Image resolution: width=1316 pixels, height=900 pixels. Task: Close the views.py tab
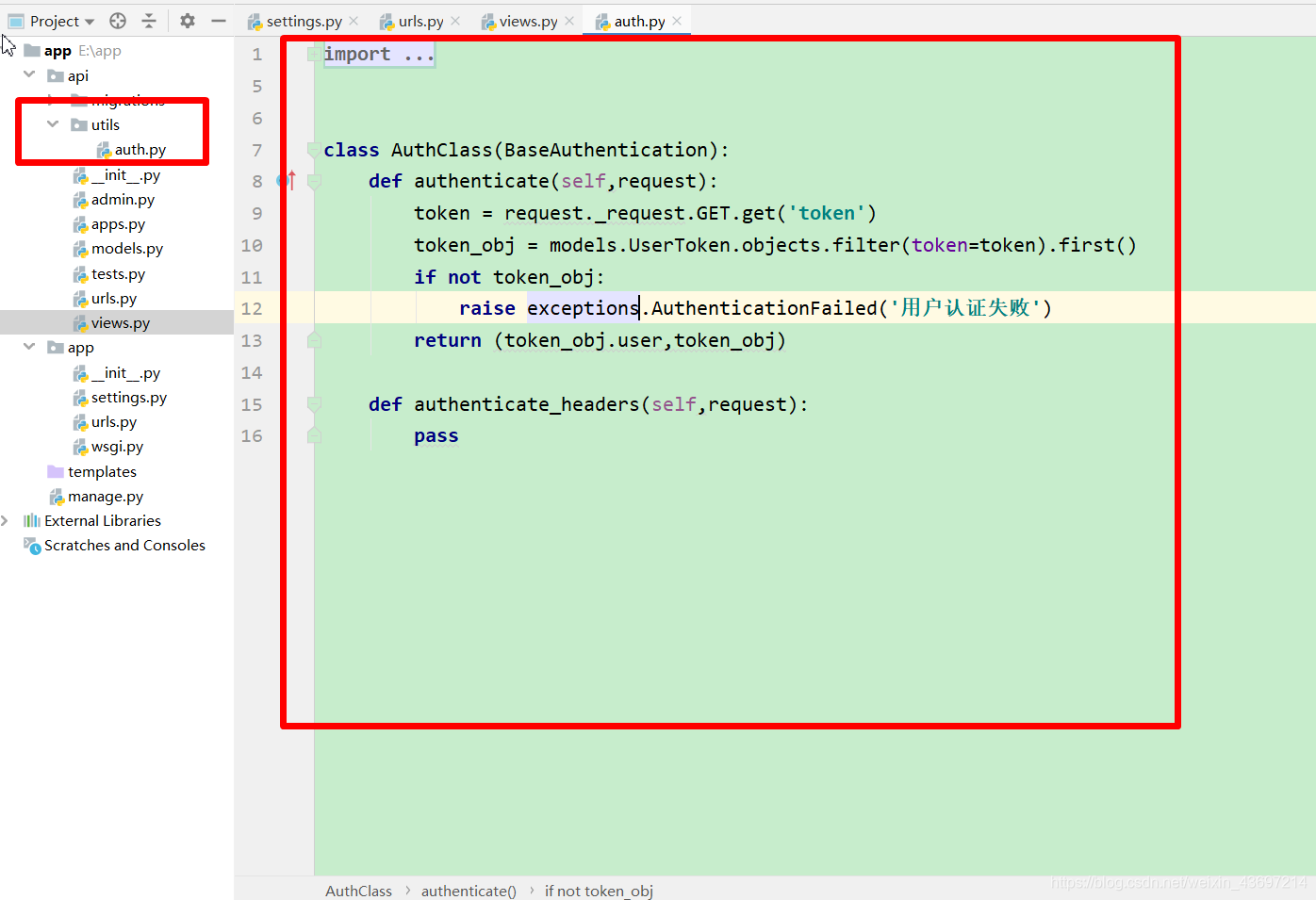(569, 21)
